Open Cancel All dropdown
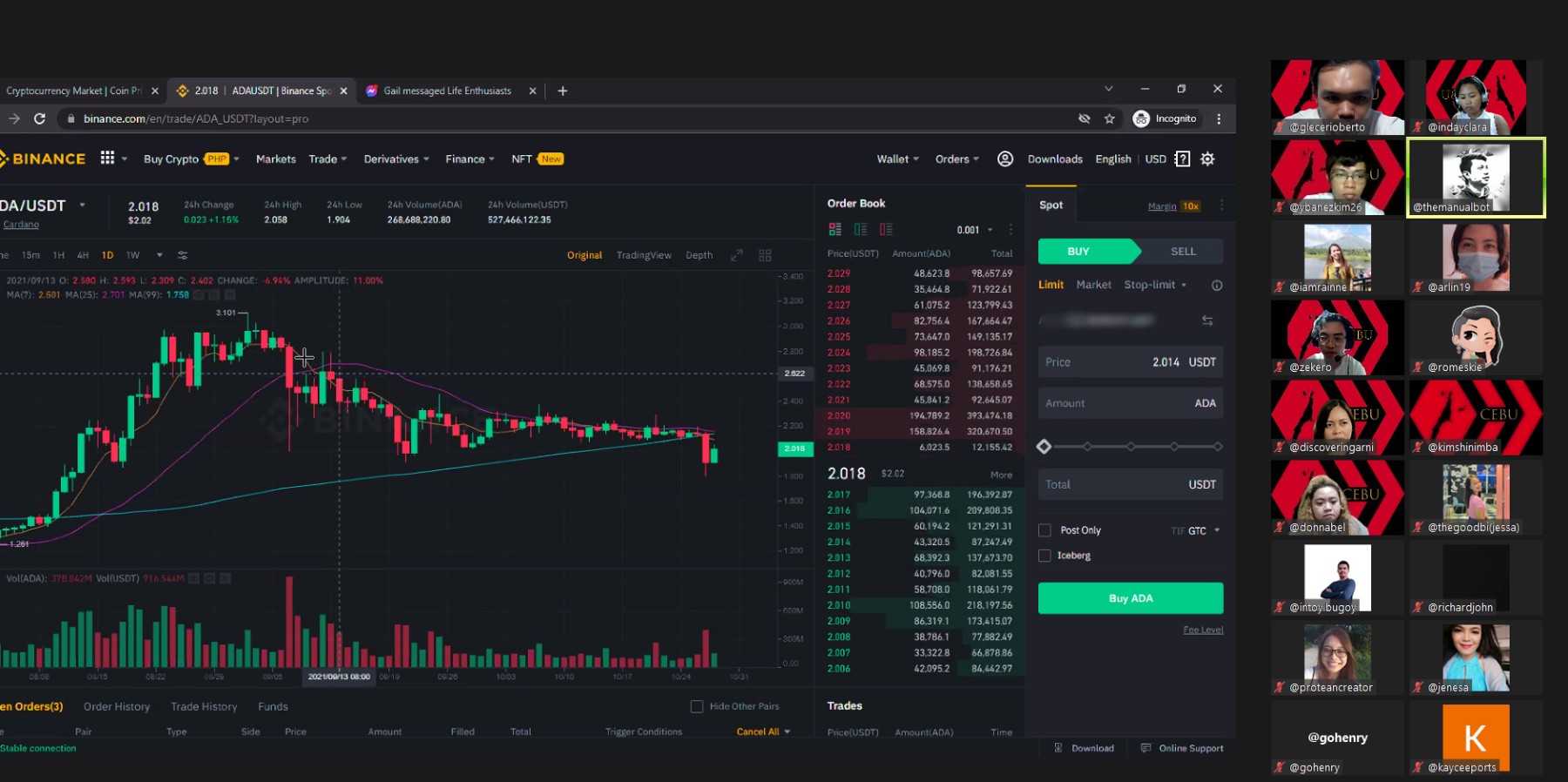Viewport: 1568px width, 782px height. [763, 731]
